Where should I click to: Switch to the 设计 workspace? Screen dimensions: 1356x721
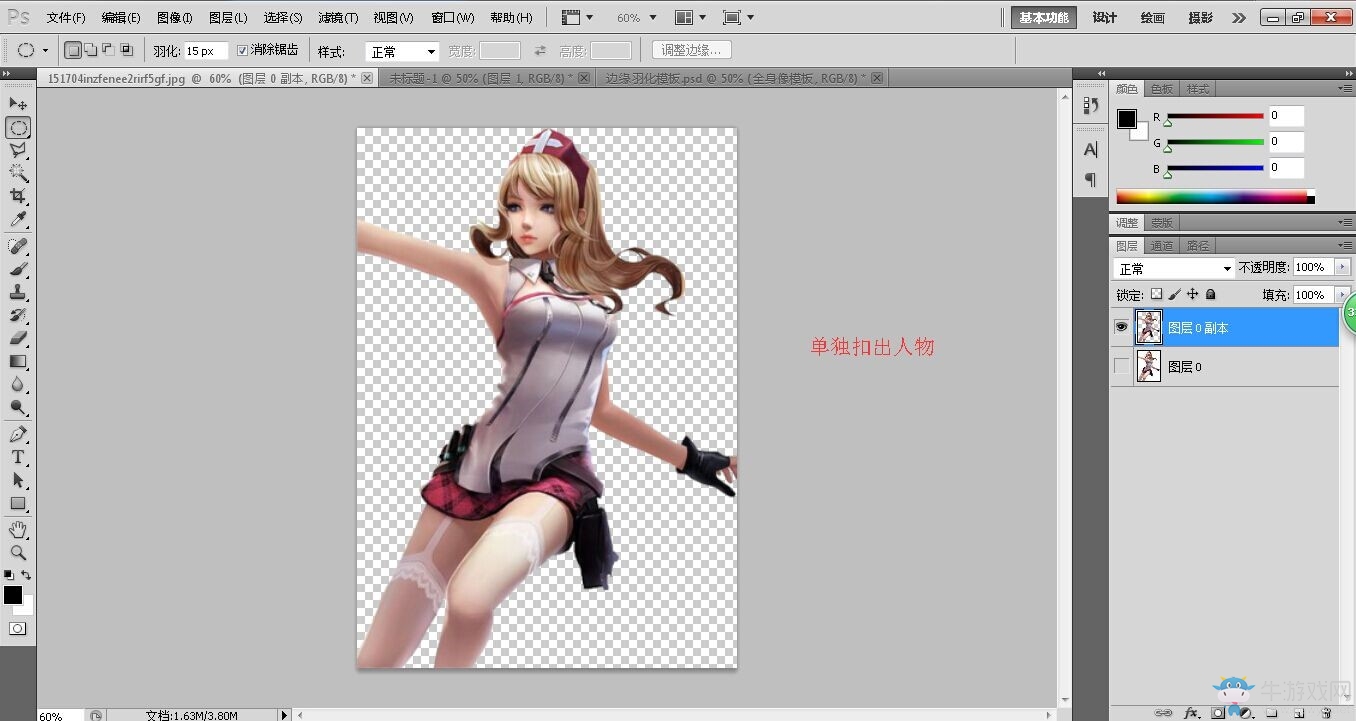pos(1104,18)
